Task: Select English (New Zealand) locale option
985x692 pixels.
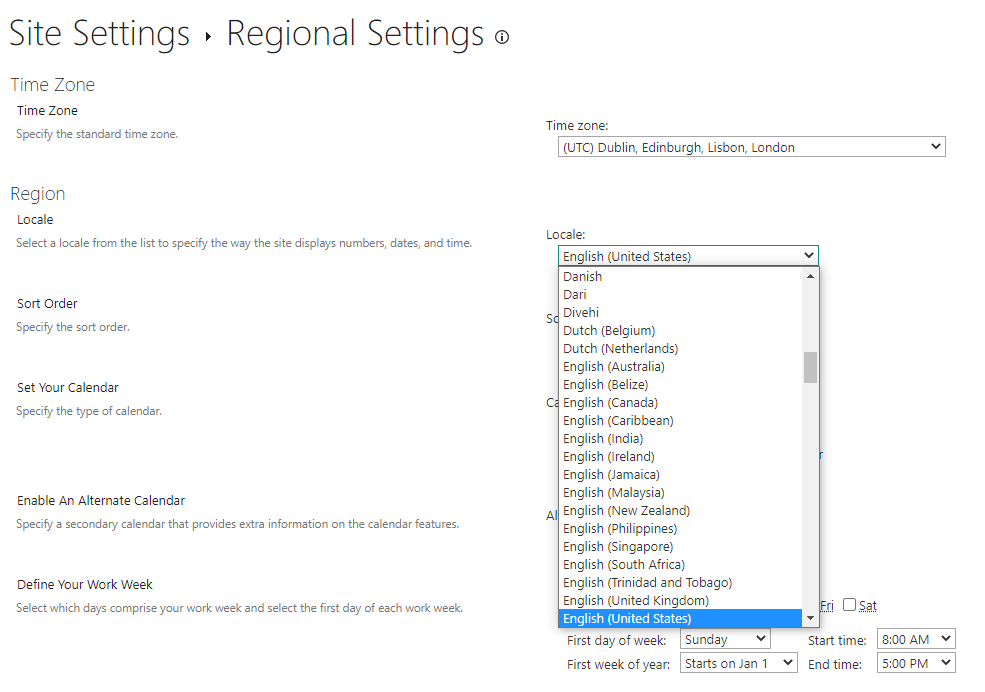Action: pyautogui.click(x=626, y=510)
